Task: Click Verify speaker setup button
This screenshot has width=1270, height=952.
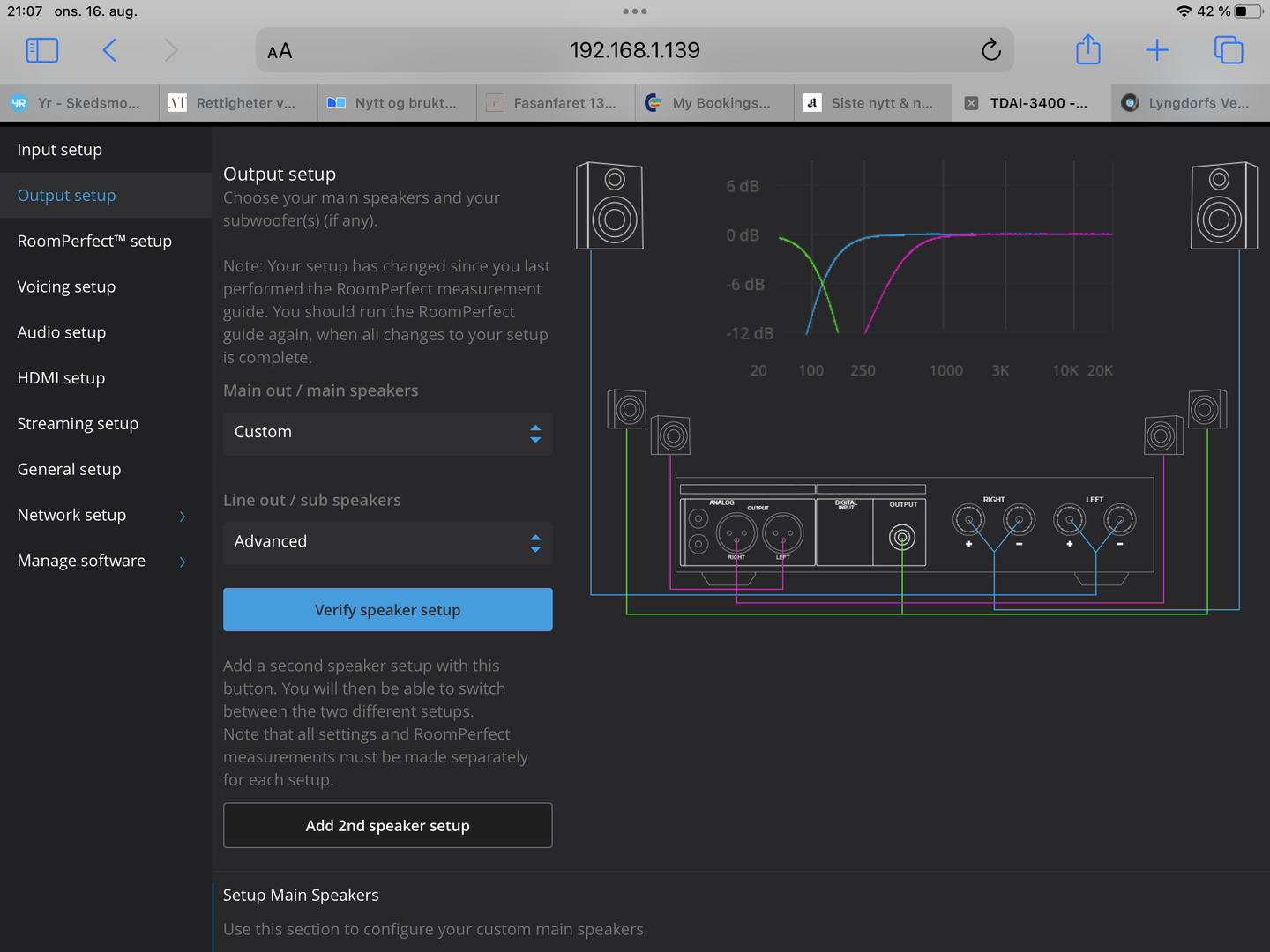Action: tap(388, 610)
